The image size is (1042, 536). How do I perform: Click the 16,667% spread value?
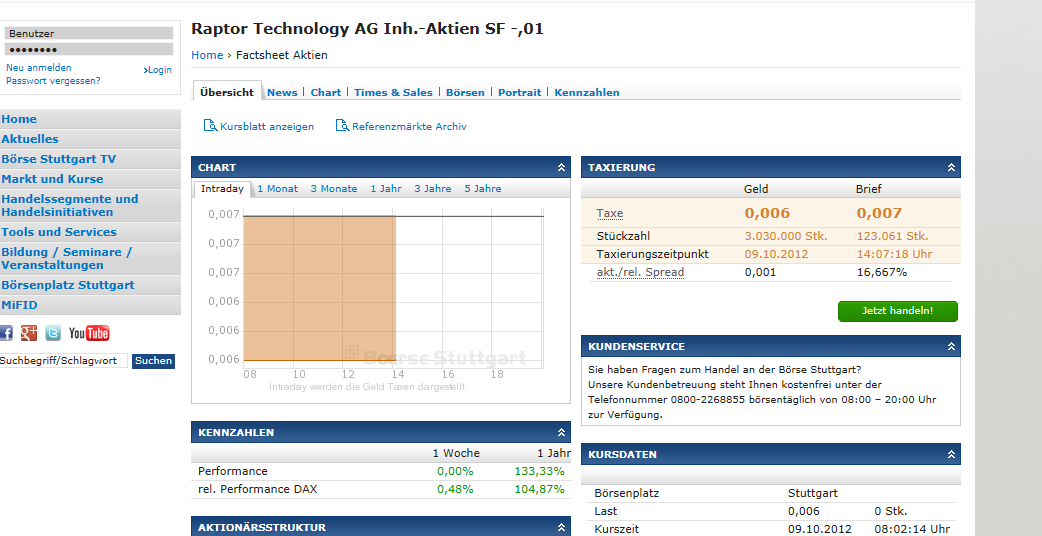click(881, 272)
